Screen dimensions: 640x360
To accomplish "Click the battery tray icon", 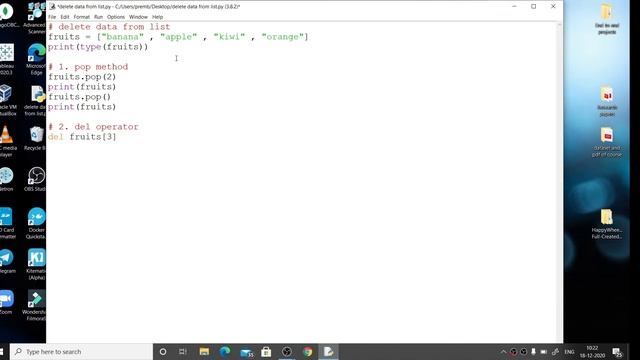I will coord(544,351).
